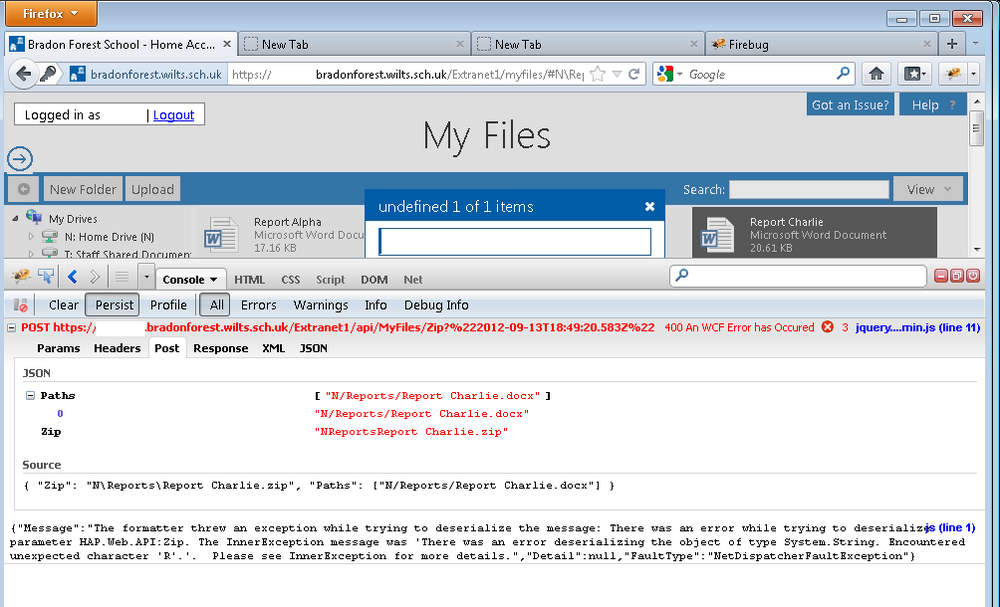The width and height of the screenshot is (1000, 607).
Task: Filter console to Debug Info
Action: [436, 305]
